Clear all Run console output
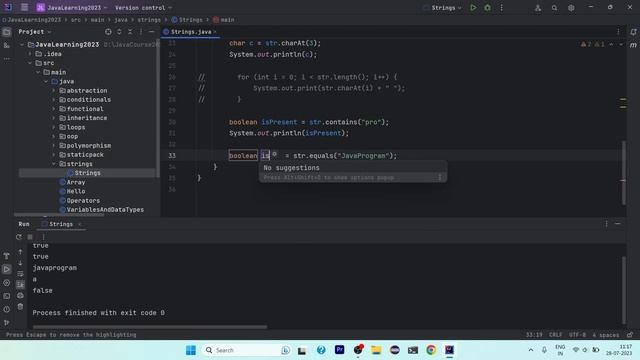 [x=20, y=307]
